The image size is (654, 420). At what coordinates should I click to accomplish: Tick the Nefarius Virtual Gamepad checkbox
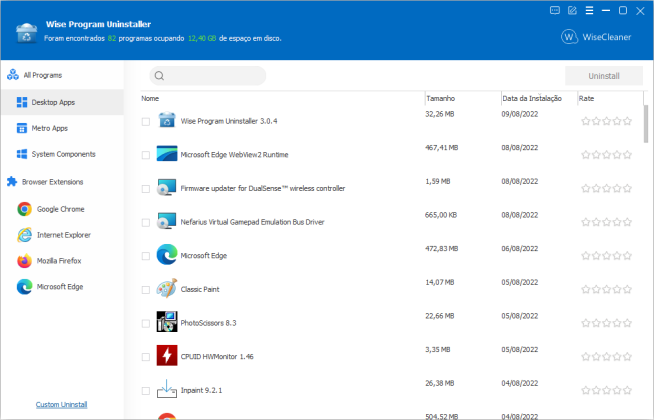(146, 223)
